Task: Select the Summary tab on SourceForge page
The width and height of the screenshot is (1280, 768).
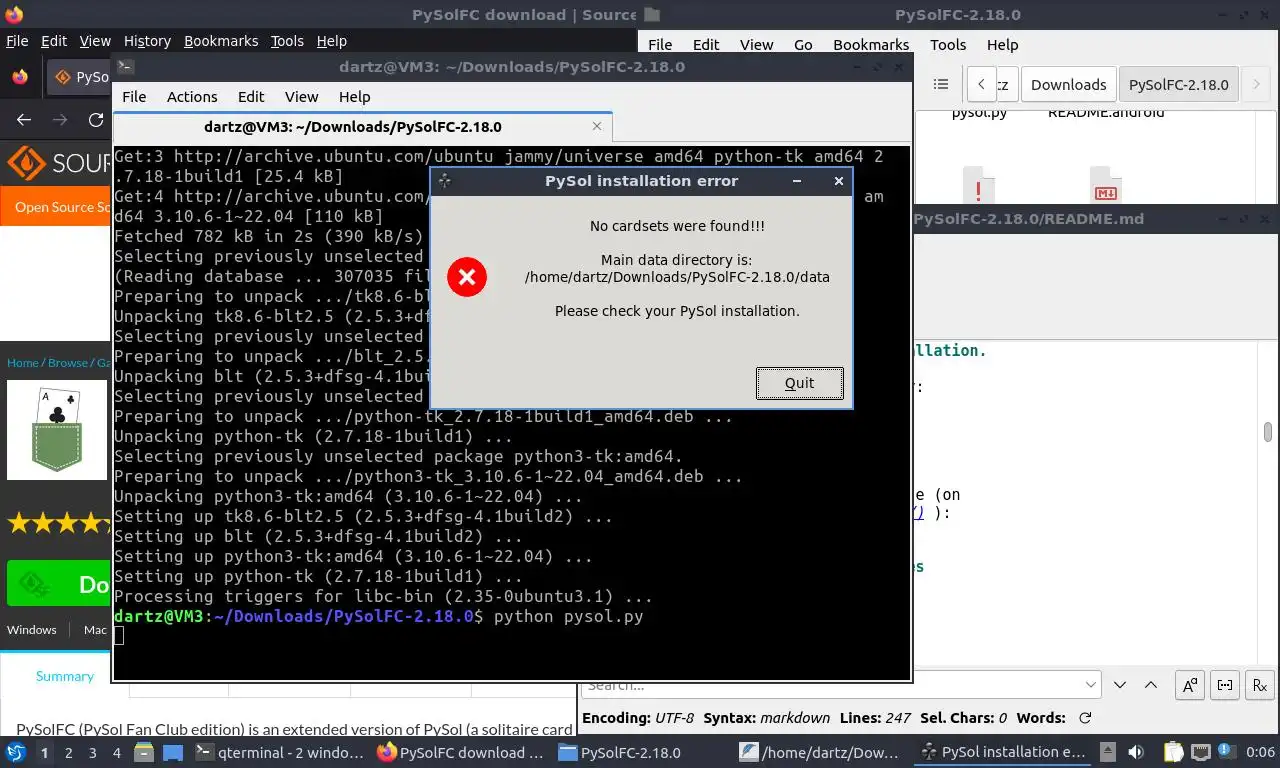Action: [x=65, y=676]
